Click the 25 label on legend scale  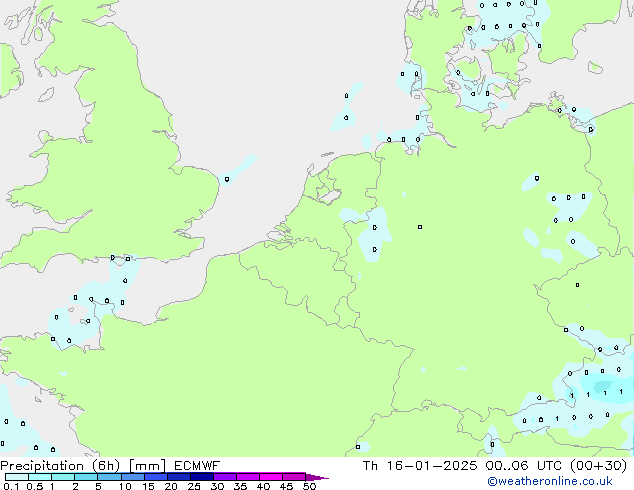click(x=194, y=487)
